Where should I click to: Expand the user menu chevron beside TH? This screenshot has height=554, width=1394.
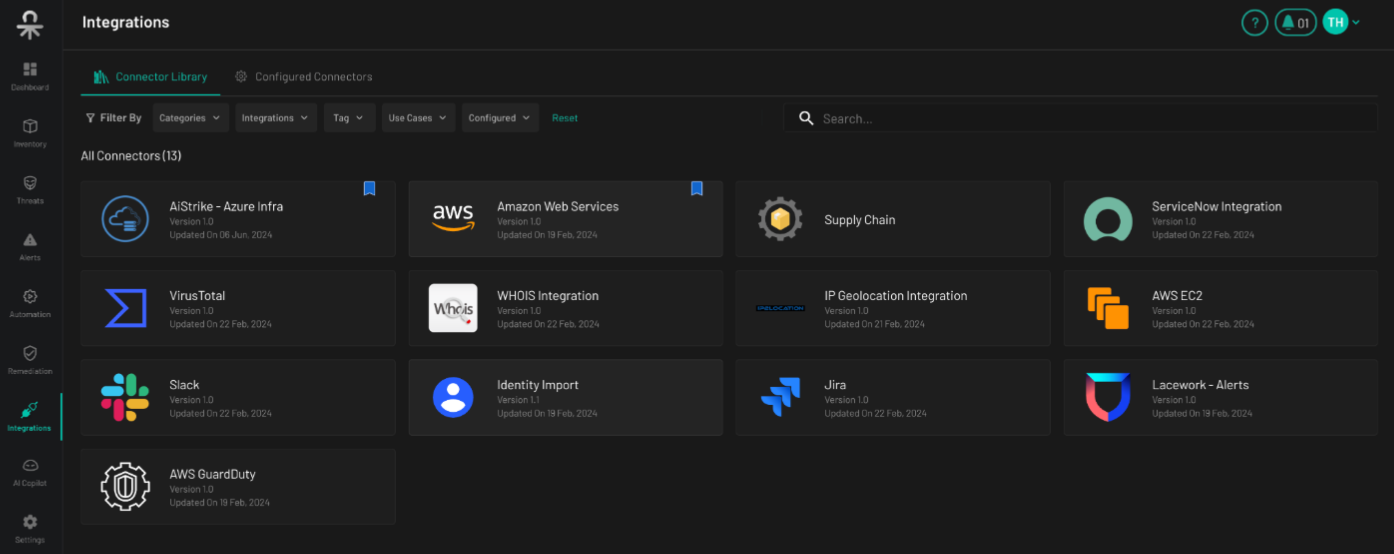click(1356, 22)
